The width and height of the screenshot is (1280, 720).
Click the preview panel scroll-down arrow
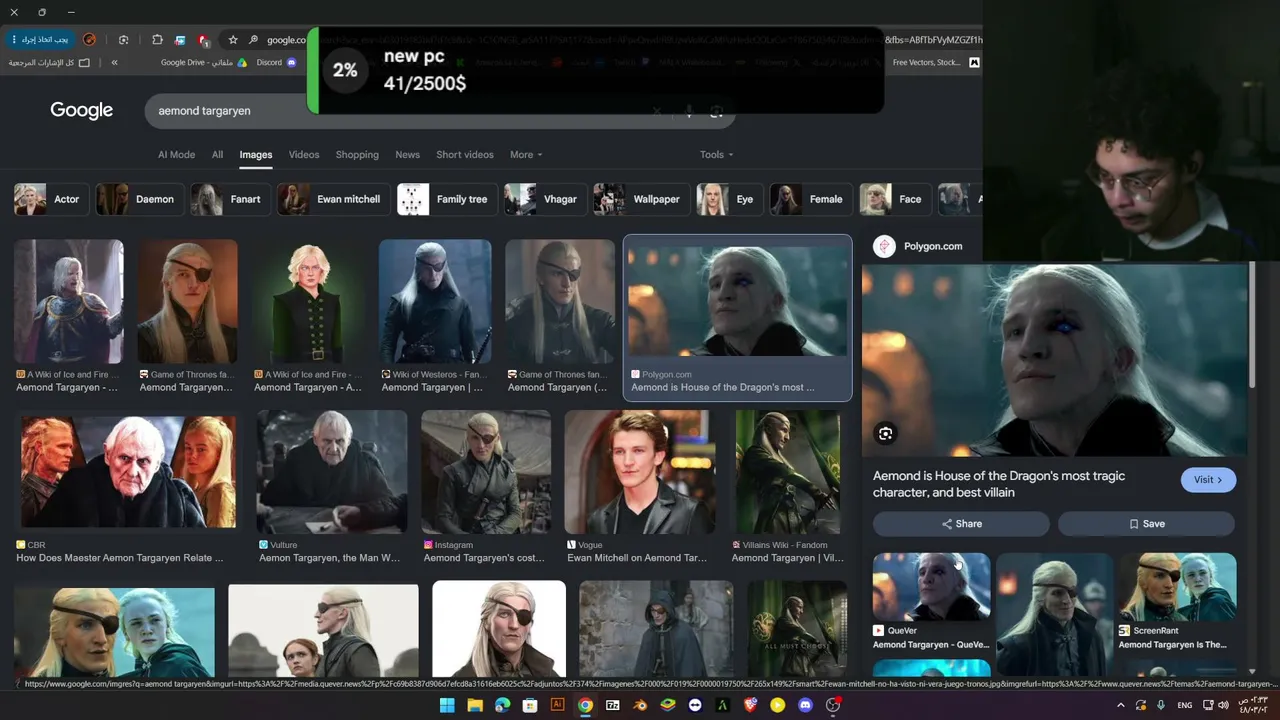point(1252,672)
